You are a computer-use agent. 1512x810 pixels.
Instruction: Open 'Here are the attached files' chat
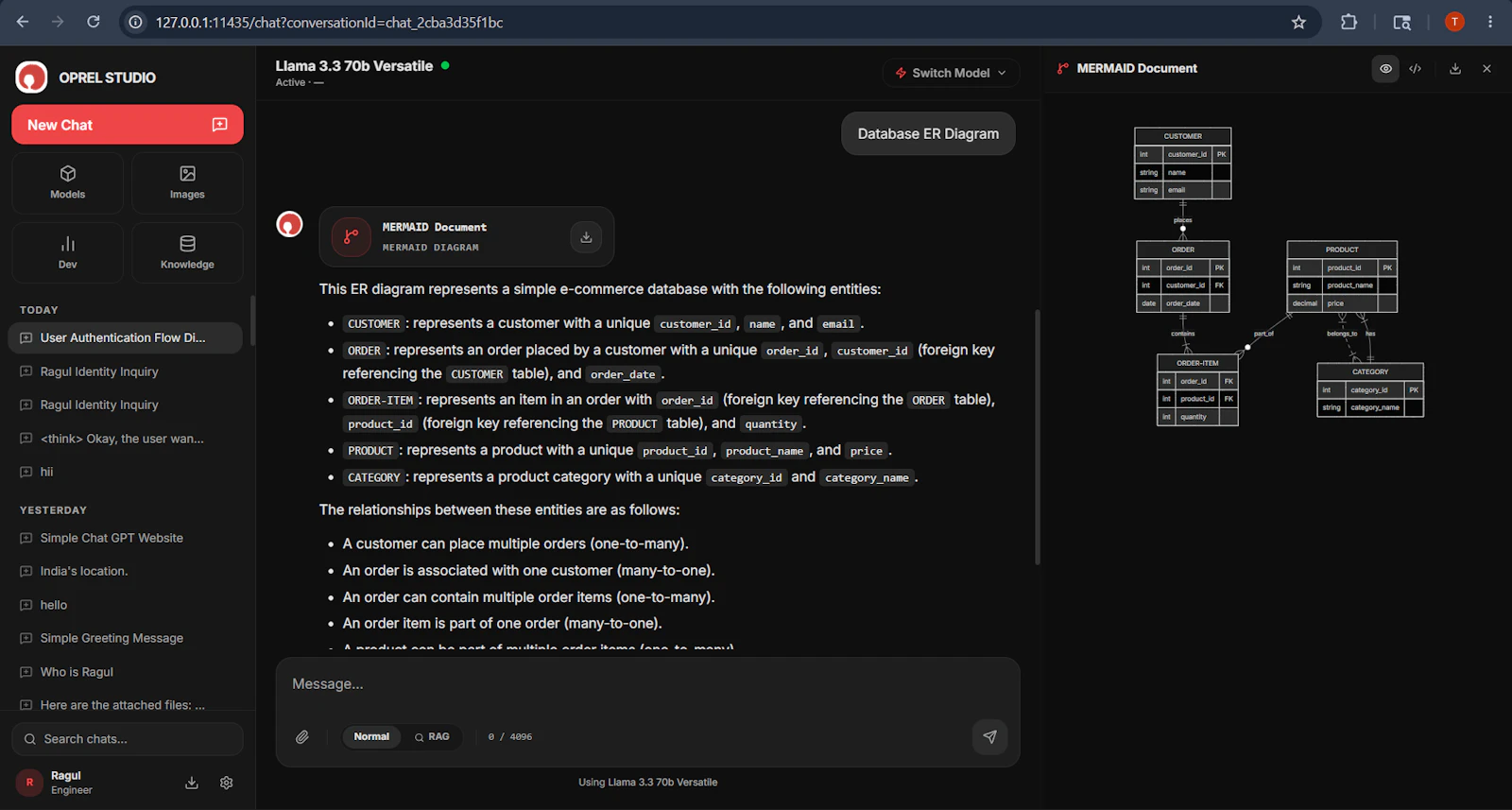point(125,705)
